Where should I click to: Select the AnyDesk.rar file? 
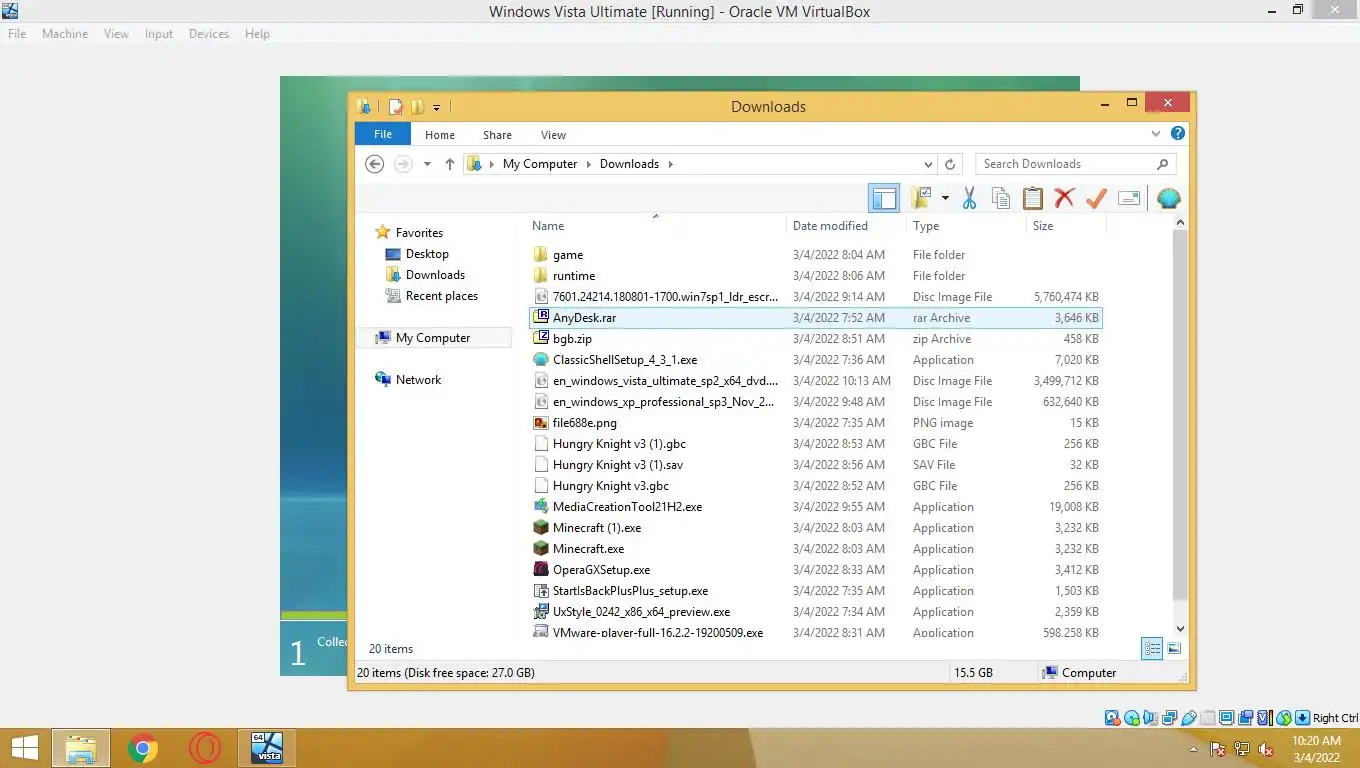click(x=815, y=318)
